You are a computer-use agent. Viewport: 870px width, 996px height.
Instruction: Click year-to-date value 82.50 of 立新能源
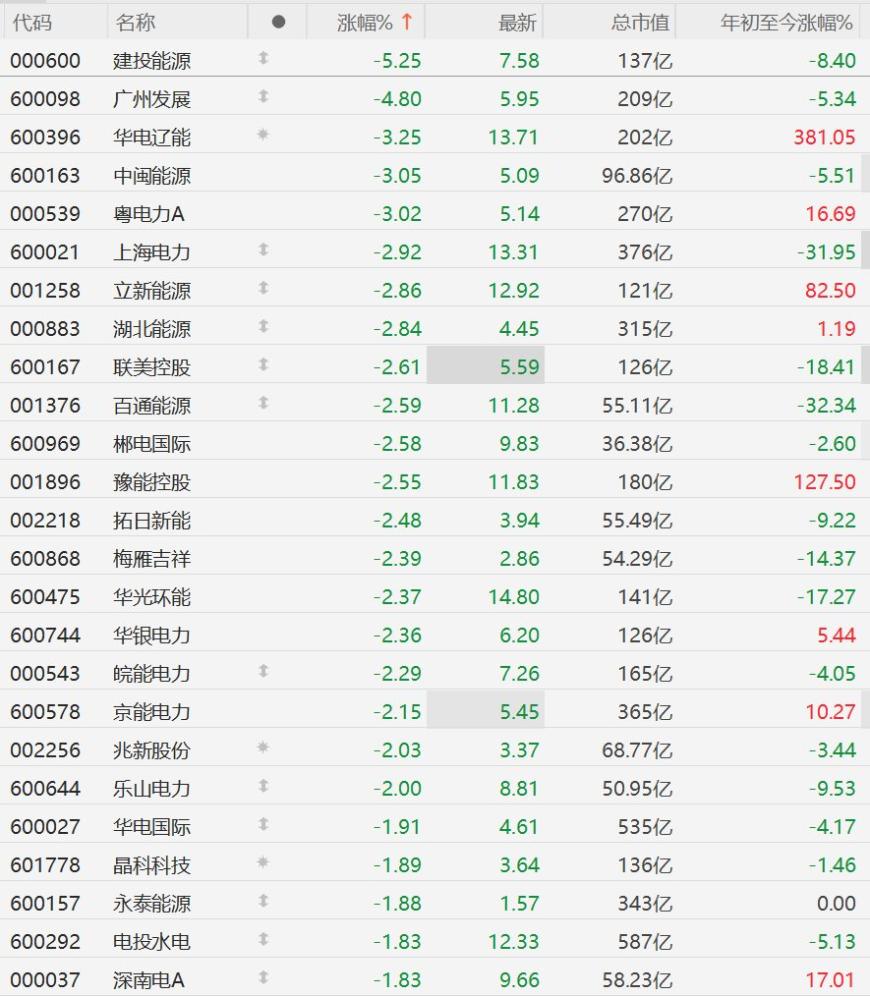830,290
